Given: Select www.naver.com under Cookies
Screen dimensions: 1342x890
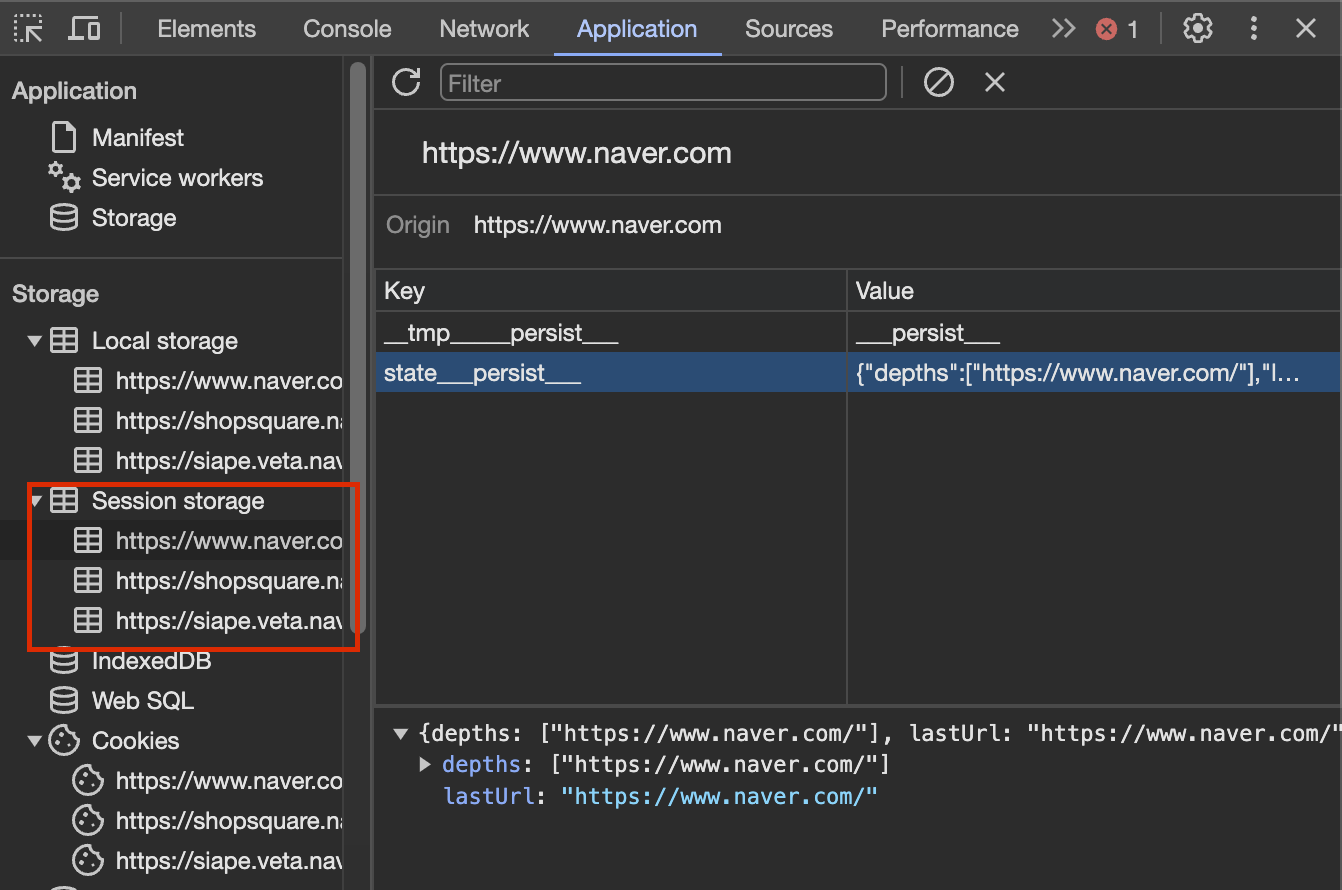Looking at the screenshot, I should [228, 781].
